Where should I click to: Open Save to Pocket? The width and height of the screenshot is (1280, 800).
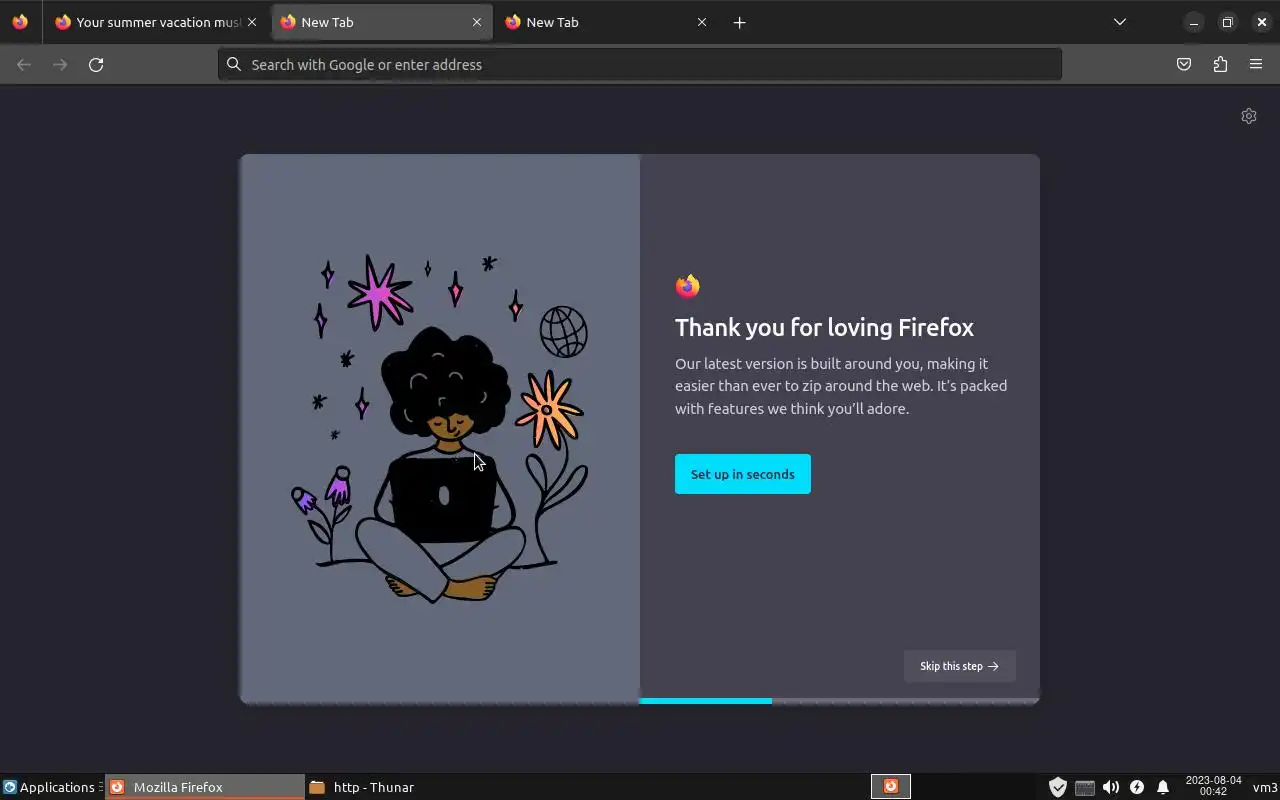[x=1184, y=64]
